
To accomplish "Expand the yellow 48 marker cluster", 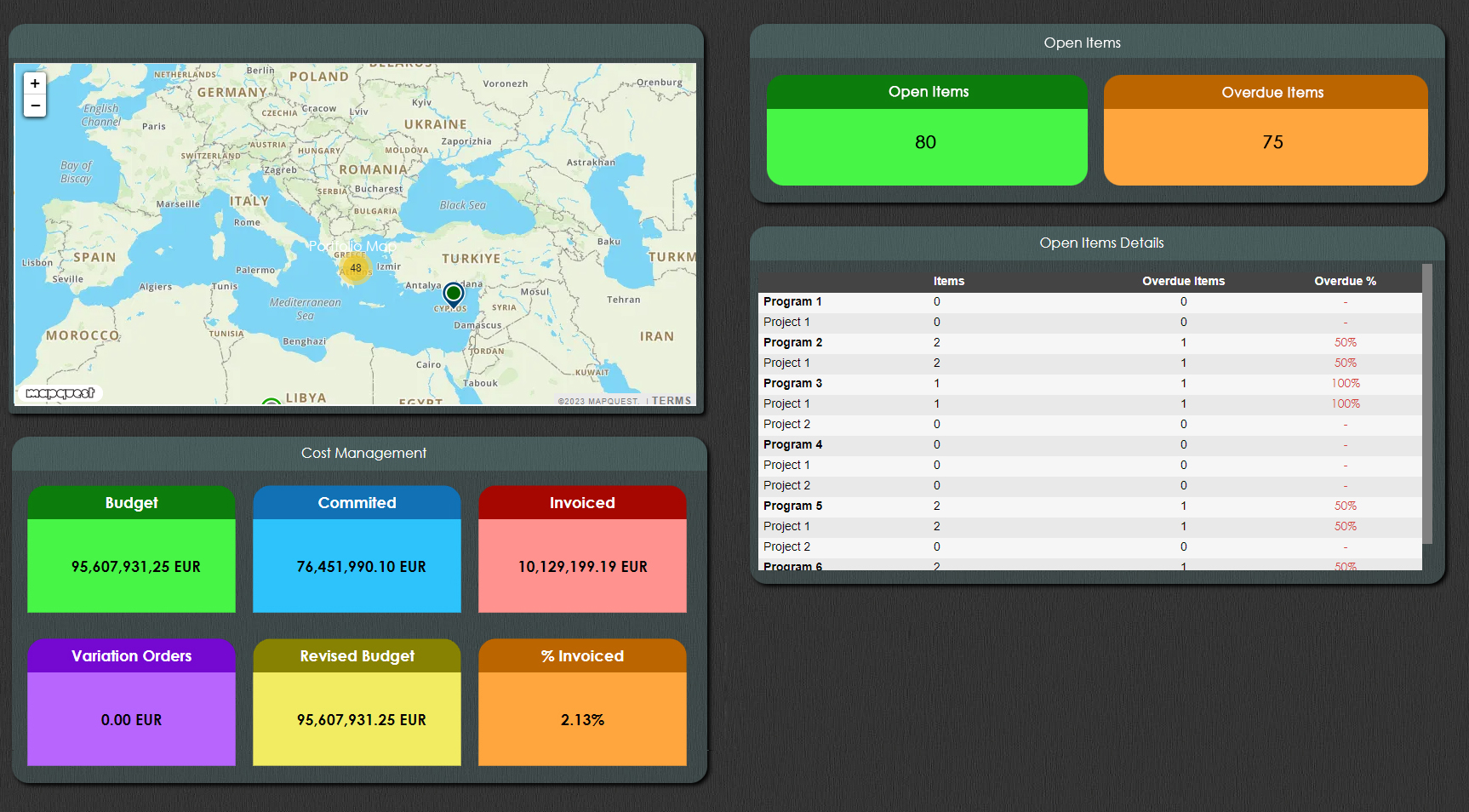I will 356,268.
